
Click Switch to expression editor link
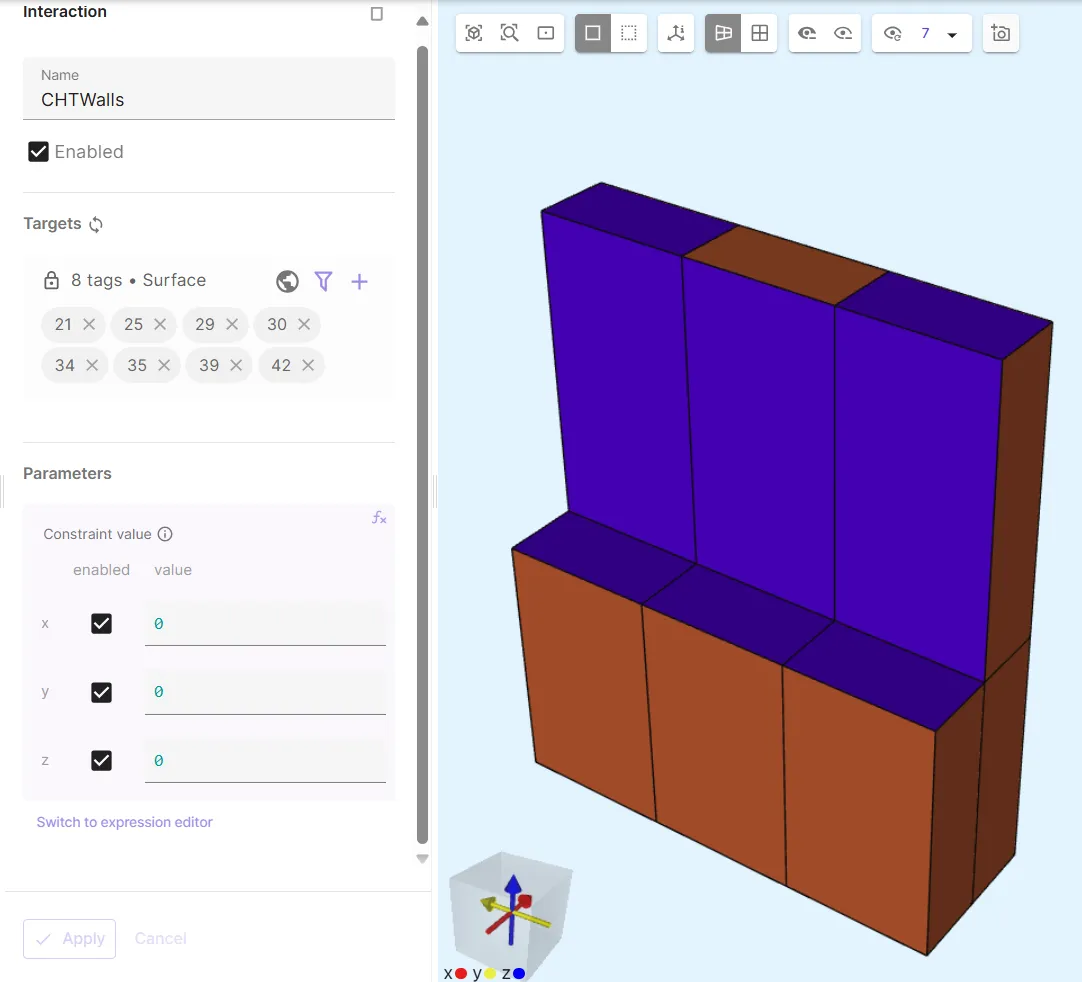125,822
